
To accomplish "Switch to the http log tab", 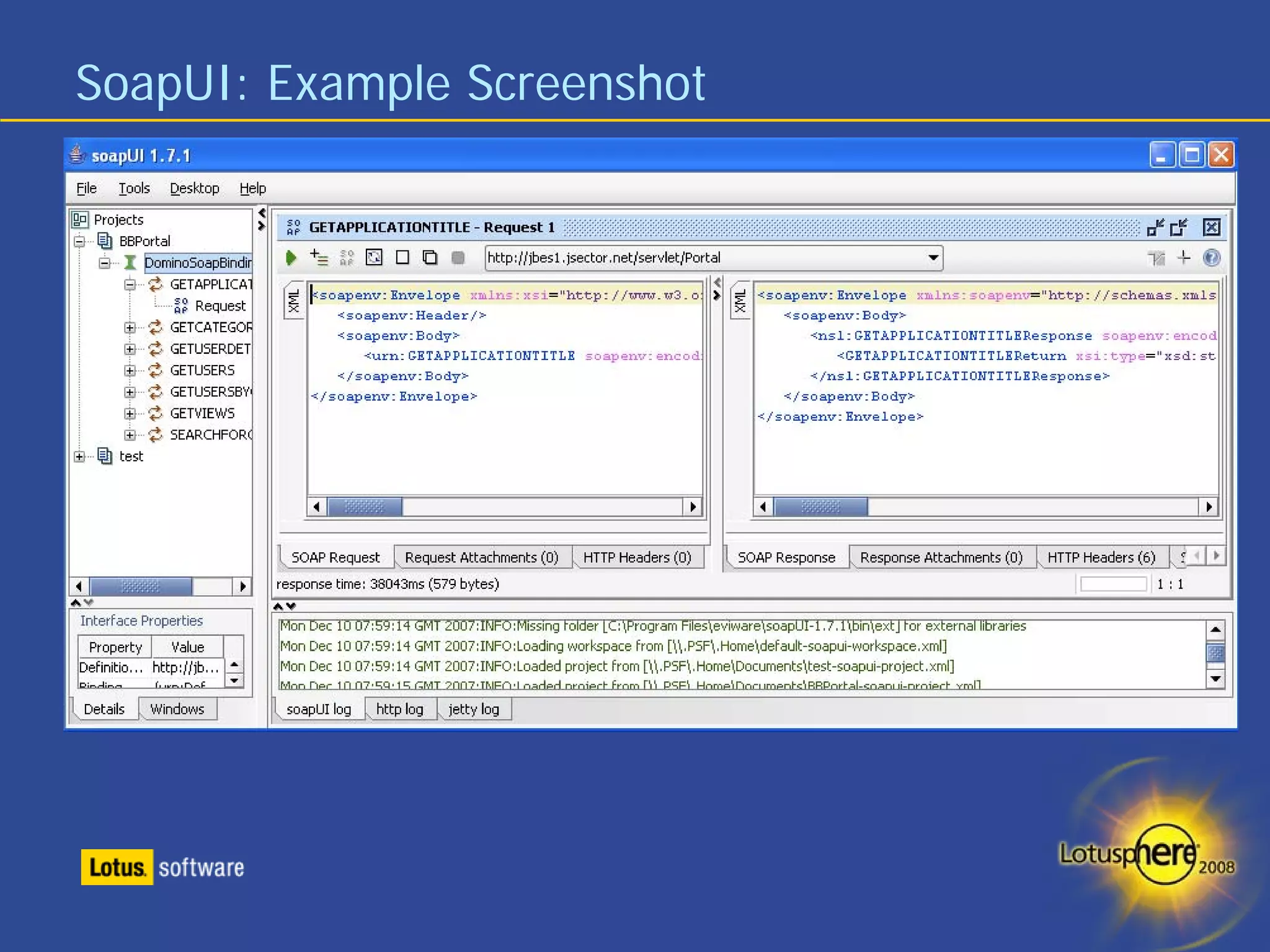I will click(400, 709).
